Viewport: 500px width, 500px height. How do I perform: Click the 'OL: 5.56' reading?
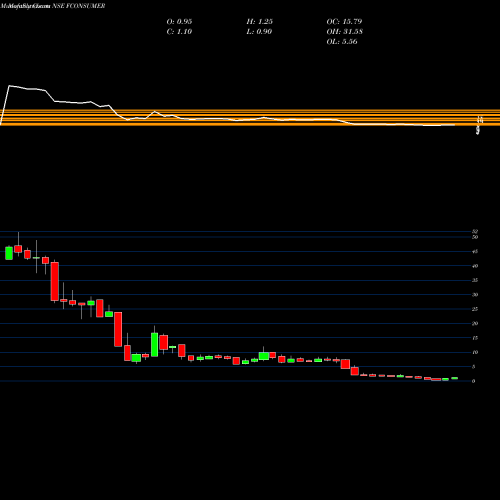[342, 41]
